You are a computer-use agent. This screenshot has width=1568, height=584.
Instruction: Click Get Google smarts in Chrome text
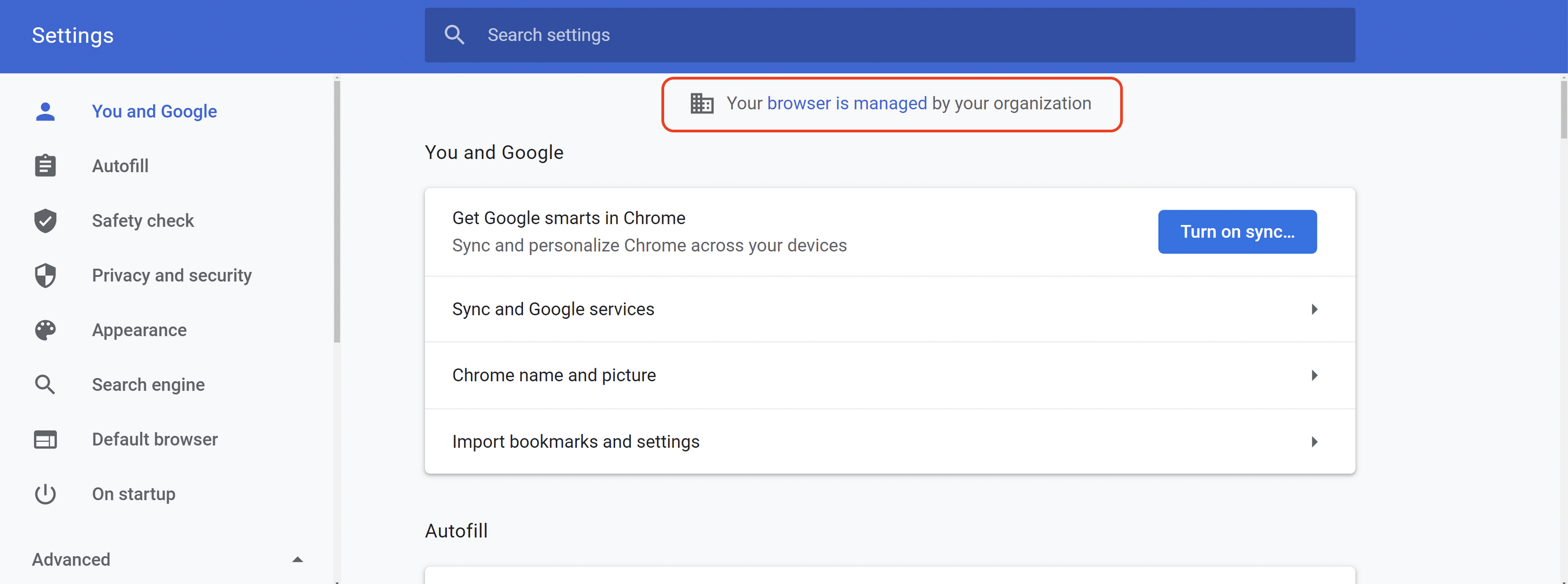568,218
